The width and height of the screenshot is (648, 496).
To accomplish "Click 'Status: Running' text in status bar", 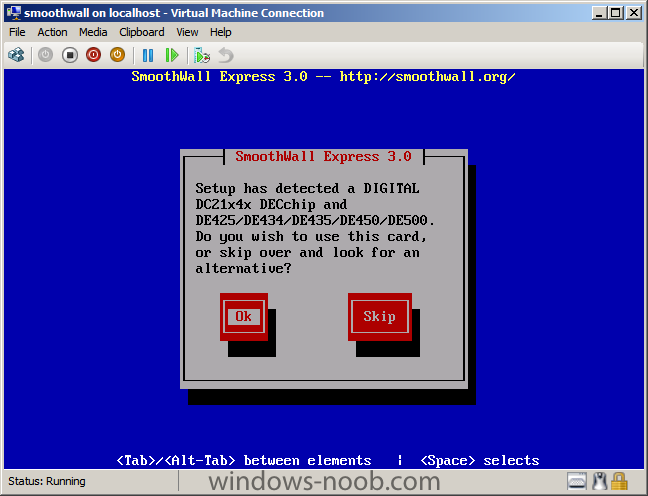I will [x=47, y=481].
